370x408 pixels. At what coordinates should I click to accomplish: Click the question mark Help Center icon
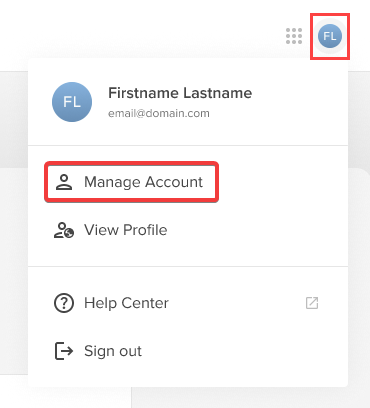point(64,303)
